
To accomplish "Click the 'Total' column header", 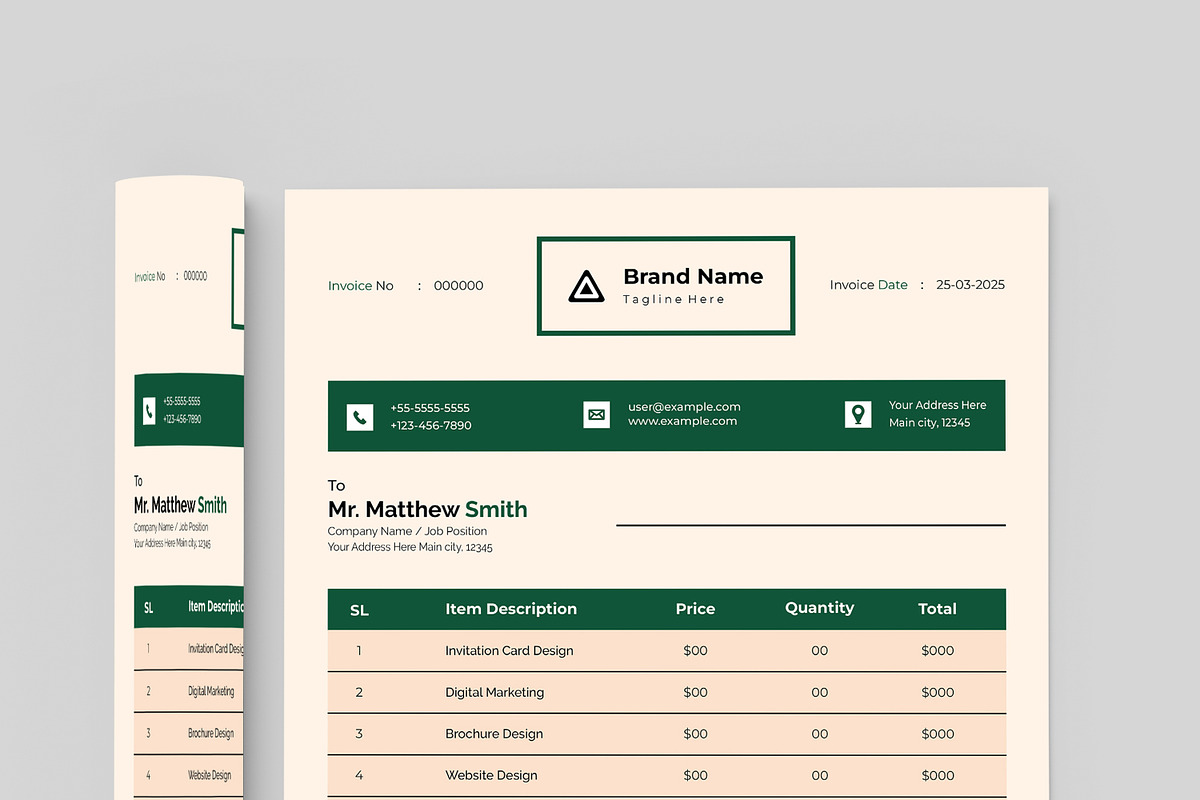I will [x=937, y=609].
